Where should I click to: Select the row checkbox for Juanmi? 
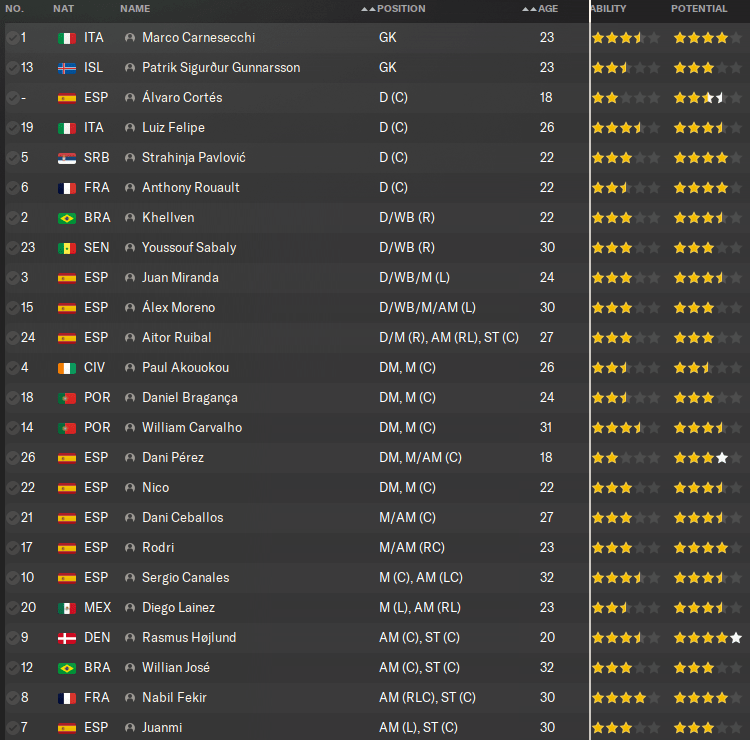tap(12, 728)
